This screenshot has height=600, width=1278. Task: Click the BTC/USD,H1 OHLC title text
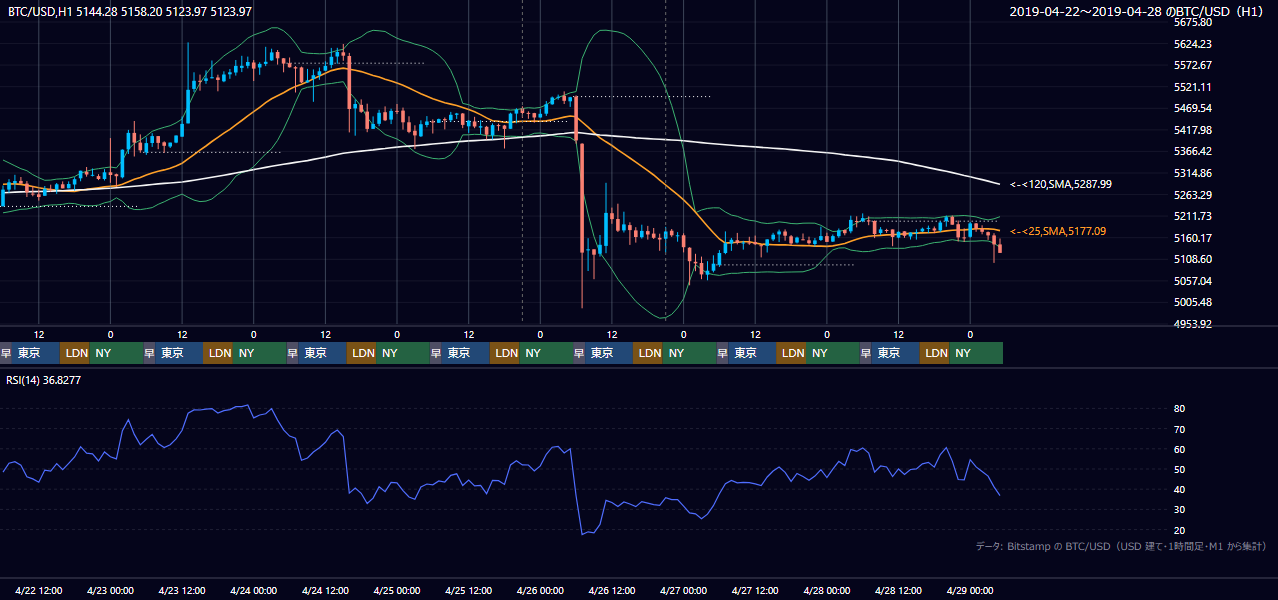130,11
